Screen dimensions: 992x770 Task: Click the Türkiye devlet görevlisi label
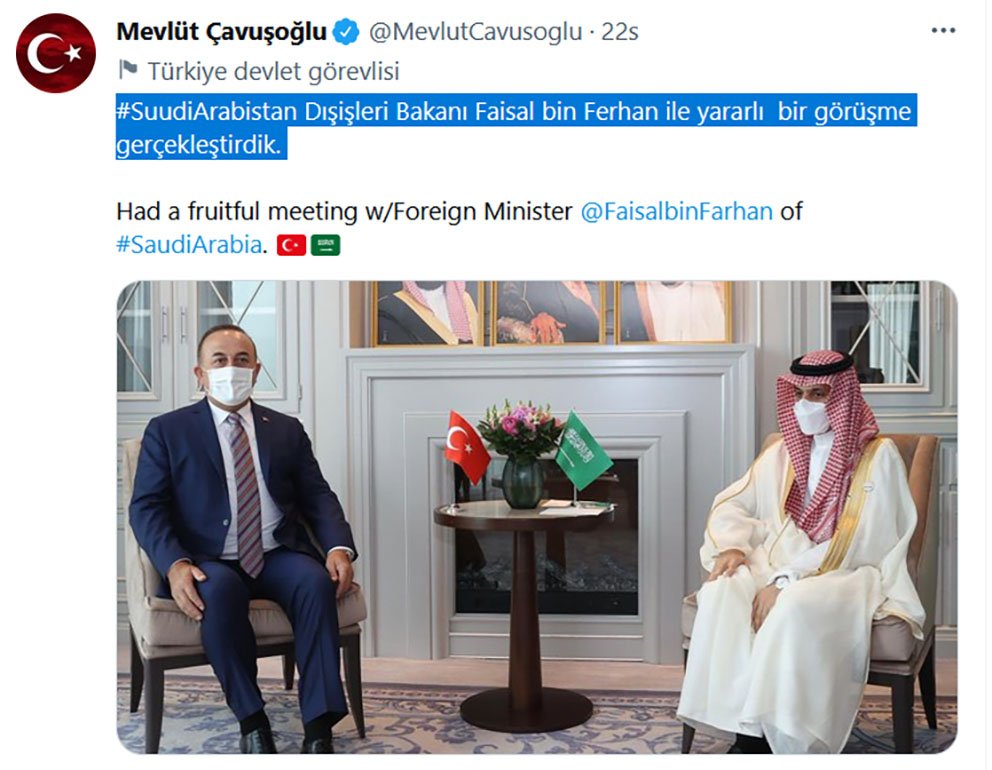[x=273, y=71]
